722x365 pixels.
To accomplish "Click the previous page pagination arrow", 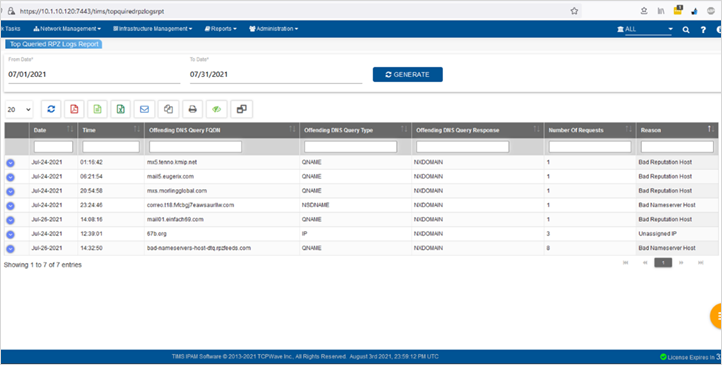I will [645, 263].
